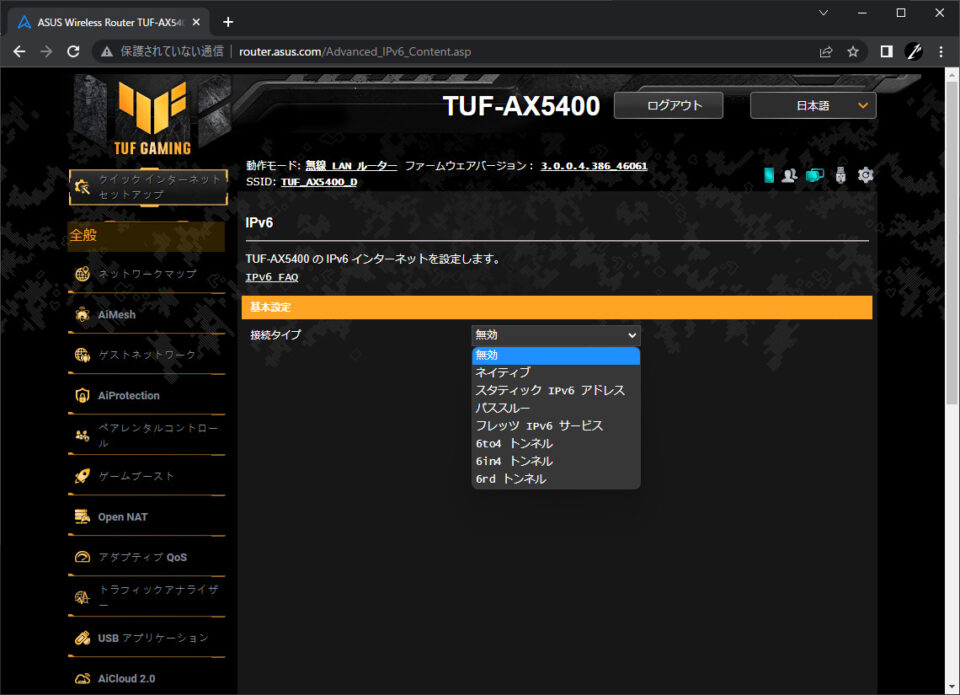Image resolution: width=960 pixels, height=695 pixels.
Task: Open the settings gear icon in the header
Action: tap(865, 175)
